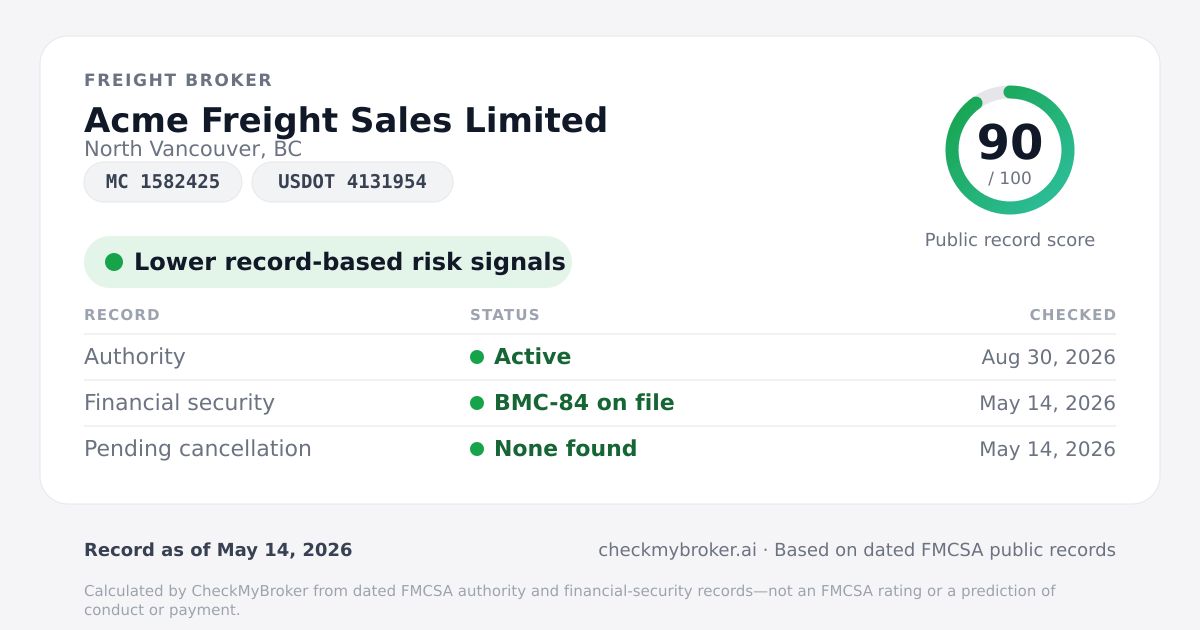Click the green dot in risk signals badge
Screen dimensions: 1200x630
[114, 262]
